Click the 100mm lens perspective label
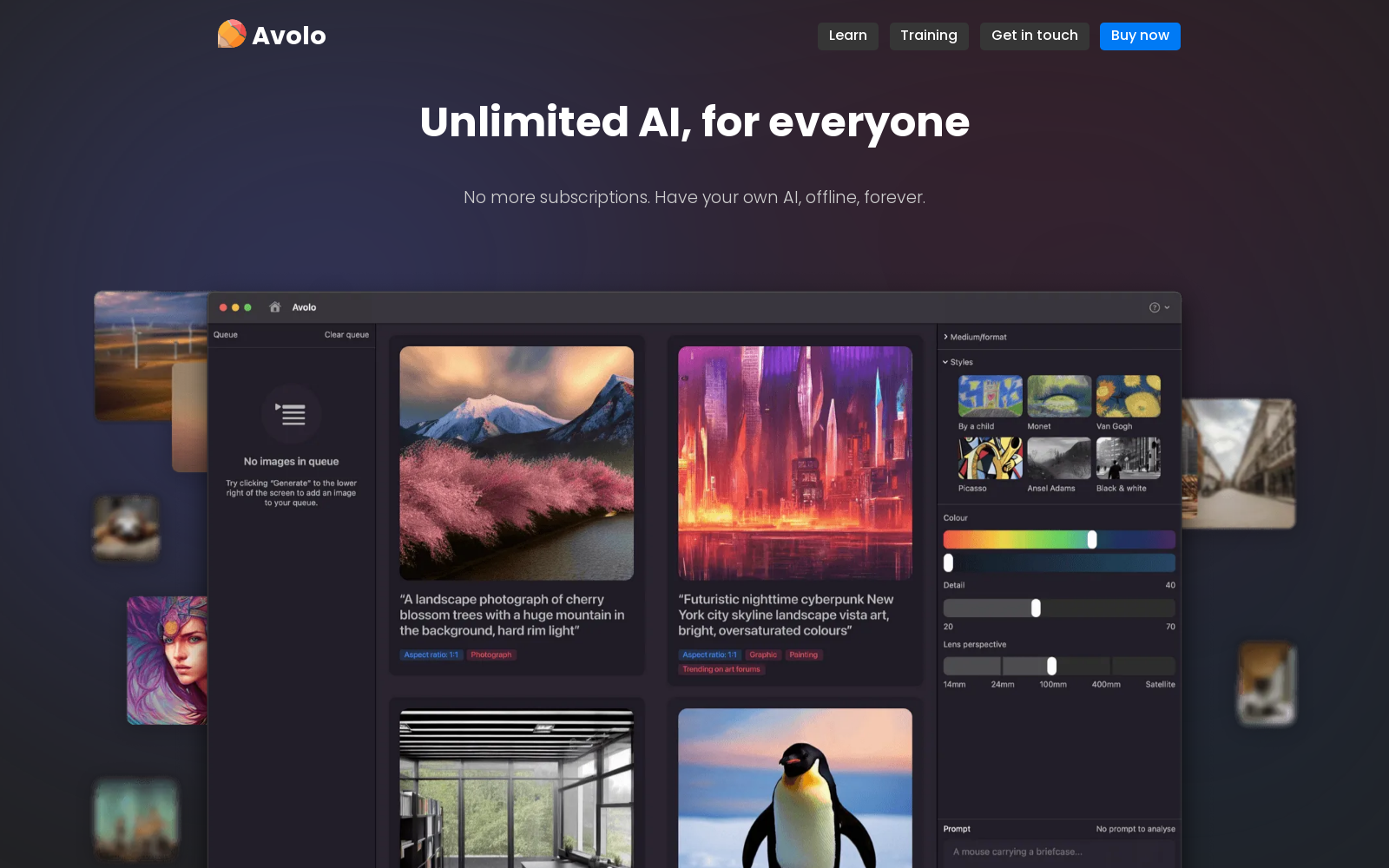 [1053, 685]
